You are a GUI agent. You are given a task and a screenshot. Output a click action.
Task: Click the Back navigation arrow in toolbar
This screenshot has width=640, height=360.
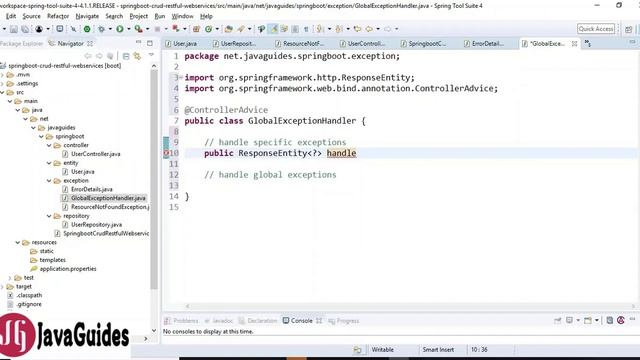point(369,29)
